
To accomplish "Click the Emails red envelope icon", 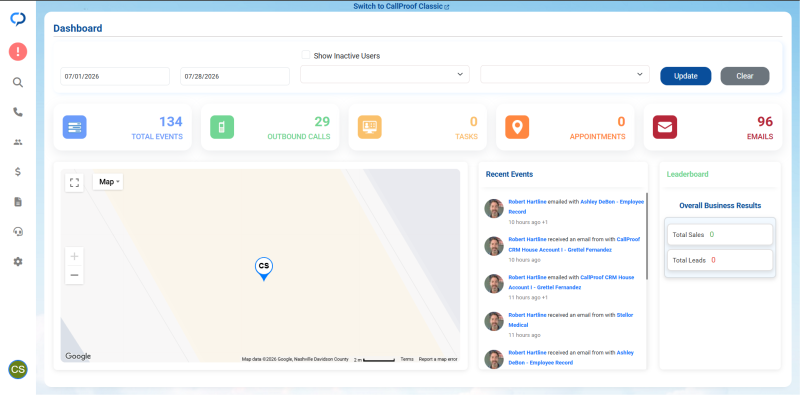I will click(x=665, y=127).
